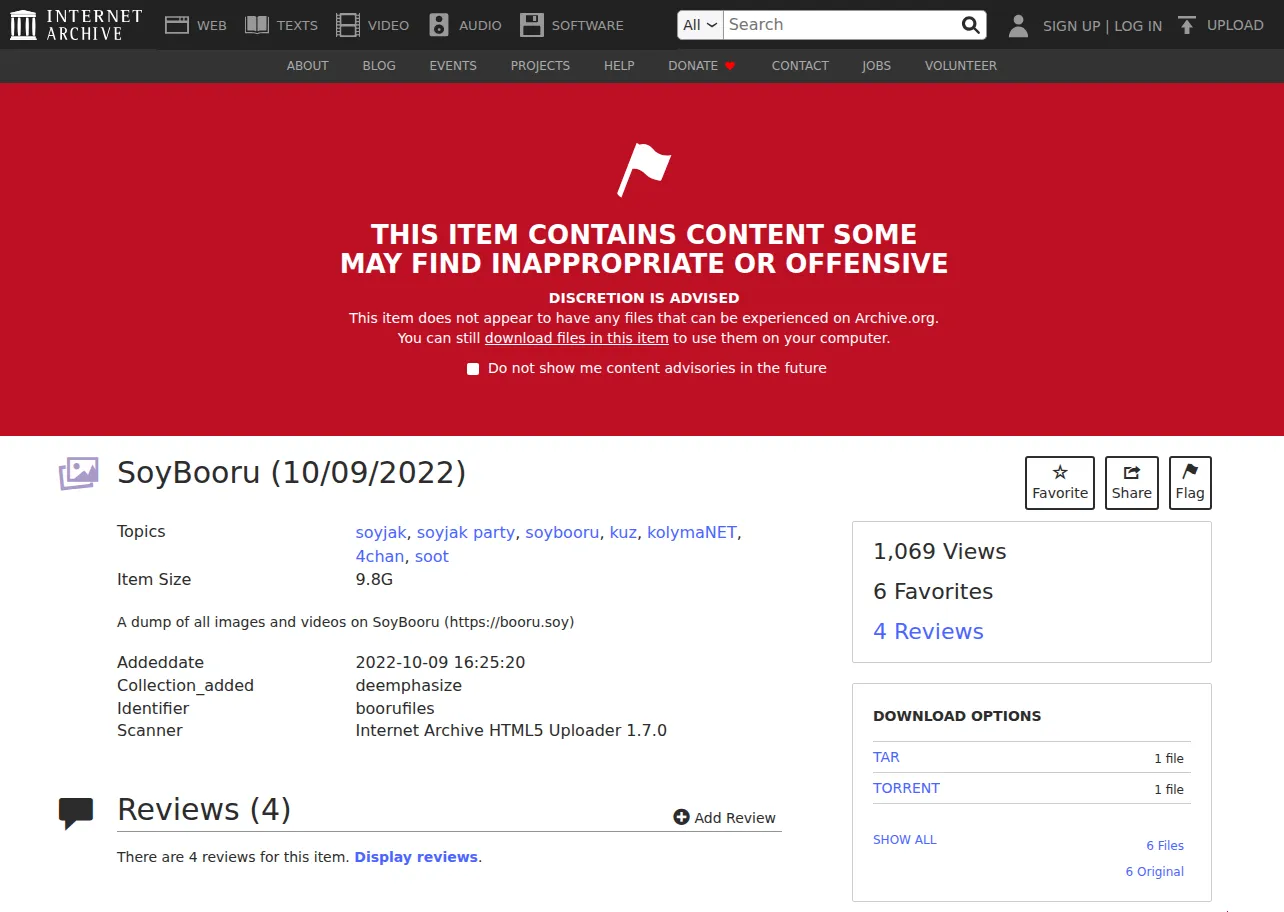Open the 'soot' topic link
1284x912 pixels.
pyautogui.click(x=432, y=556)
